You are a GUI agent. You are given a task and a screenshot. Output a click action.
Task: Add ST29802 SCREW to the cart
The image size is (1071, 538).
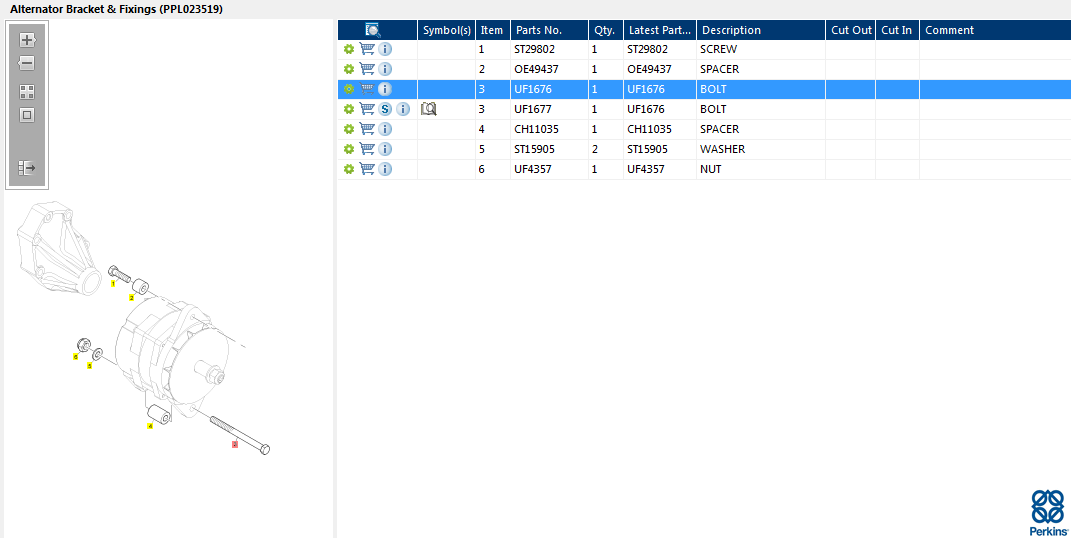tap(367, 49)
